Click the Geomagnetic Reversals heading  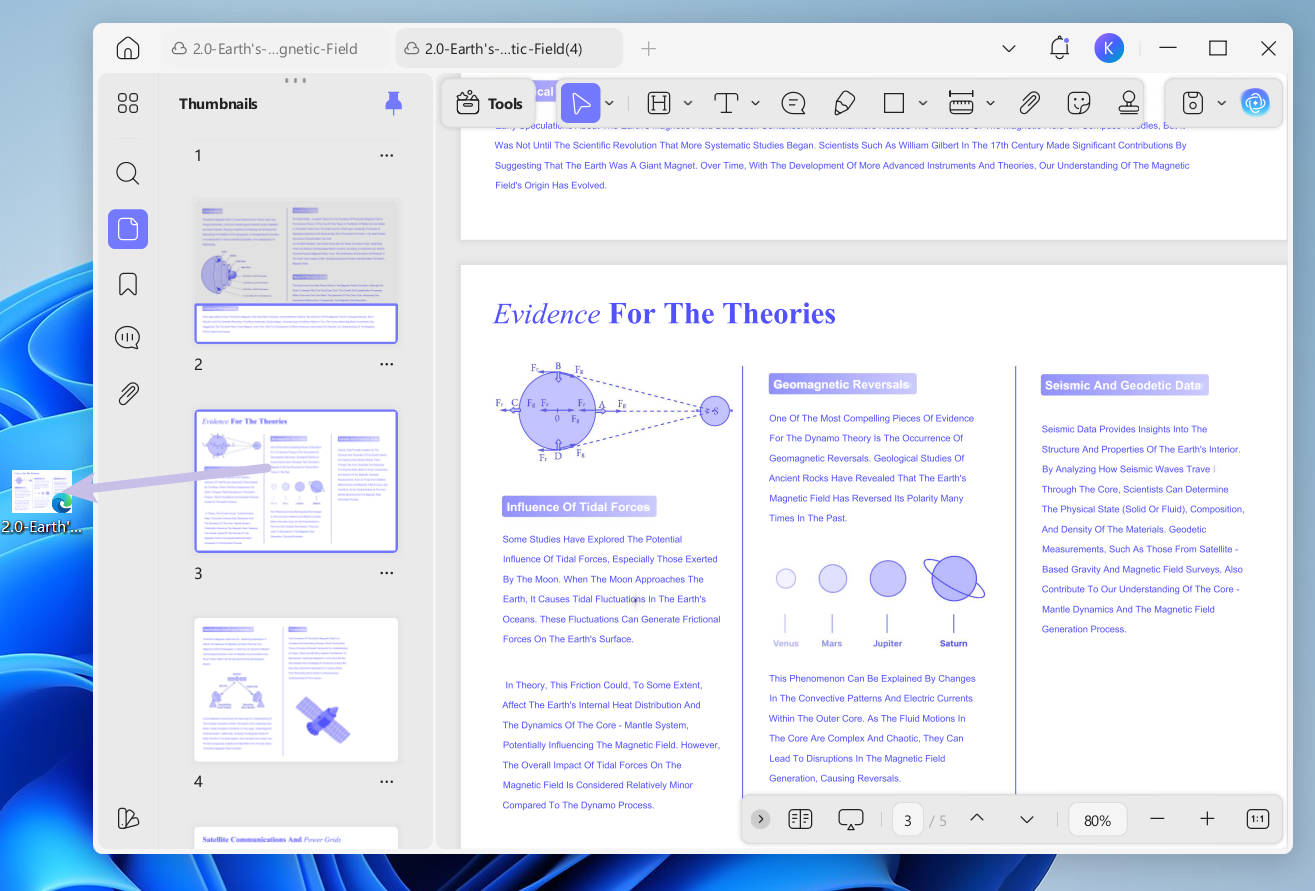pos(842,384)
